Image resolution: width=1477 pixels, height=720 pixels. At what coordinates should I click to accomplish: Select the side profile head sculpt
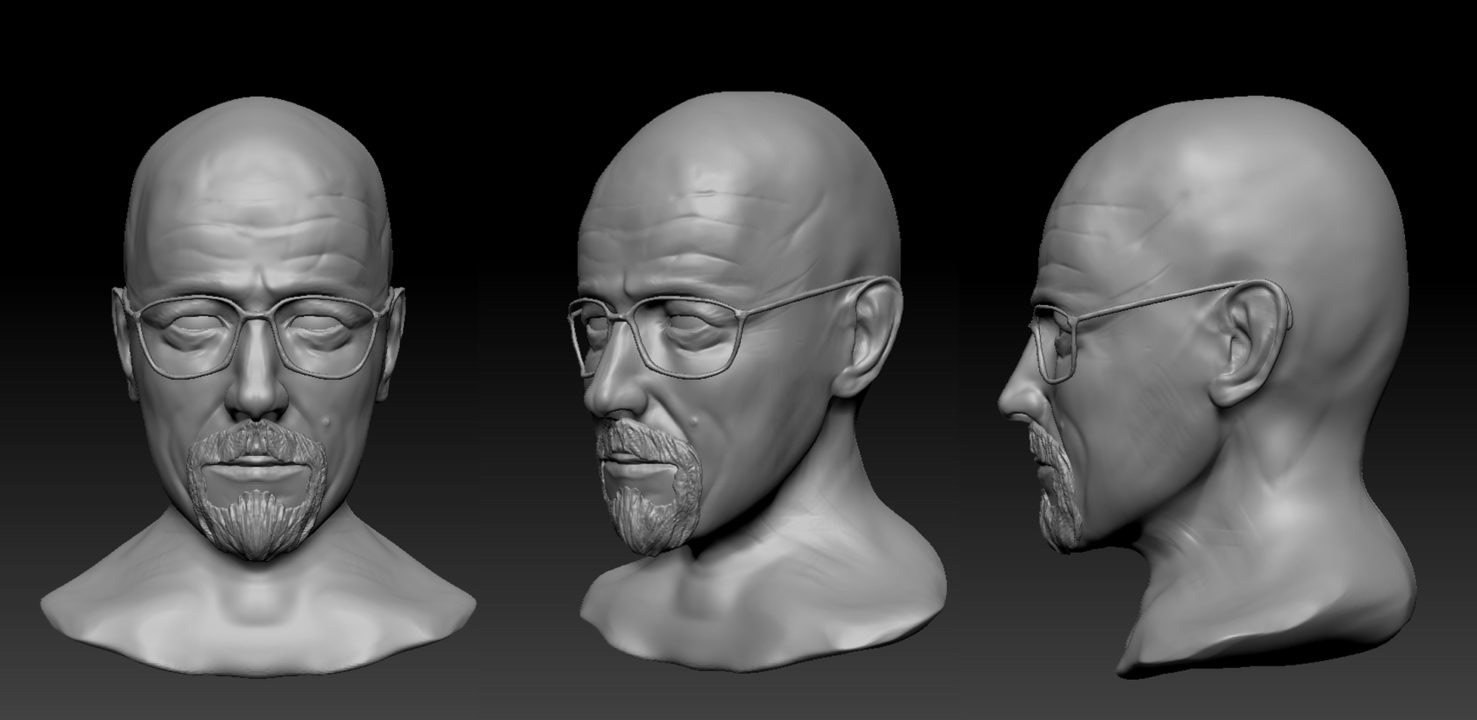click(1205, 385)
